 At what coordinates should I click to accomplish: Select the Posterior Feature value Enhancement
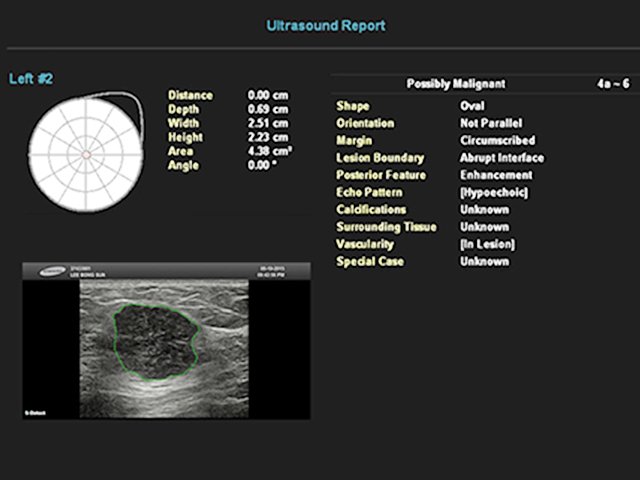pyautogui.click(x=496, y=175)
